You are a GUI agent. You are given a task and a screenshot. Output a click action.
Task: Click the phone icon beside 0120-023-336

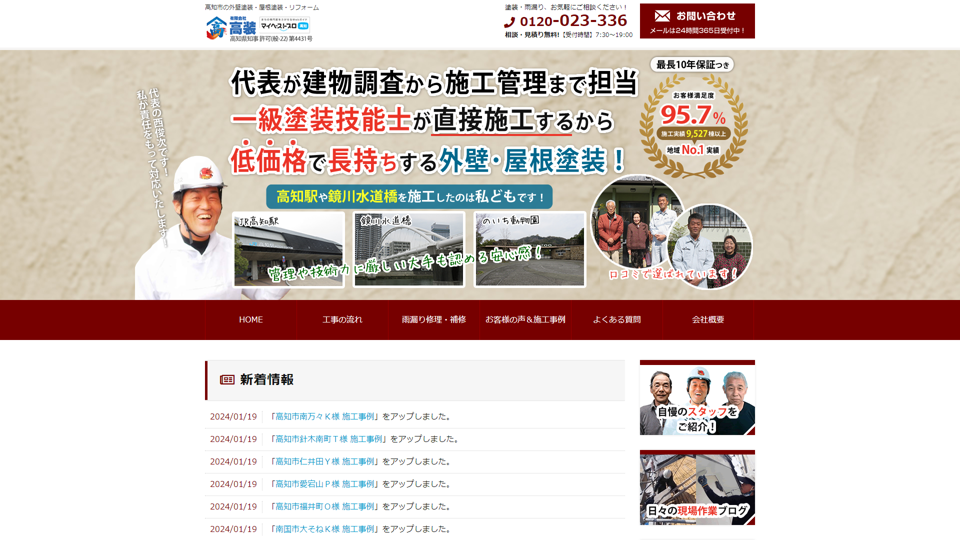pos(510,22)
